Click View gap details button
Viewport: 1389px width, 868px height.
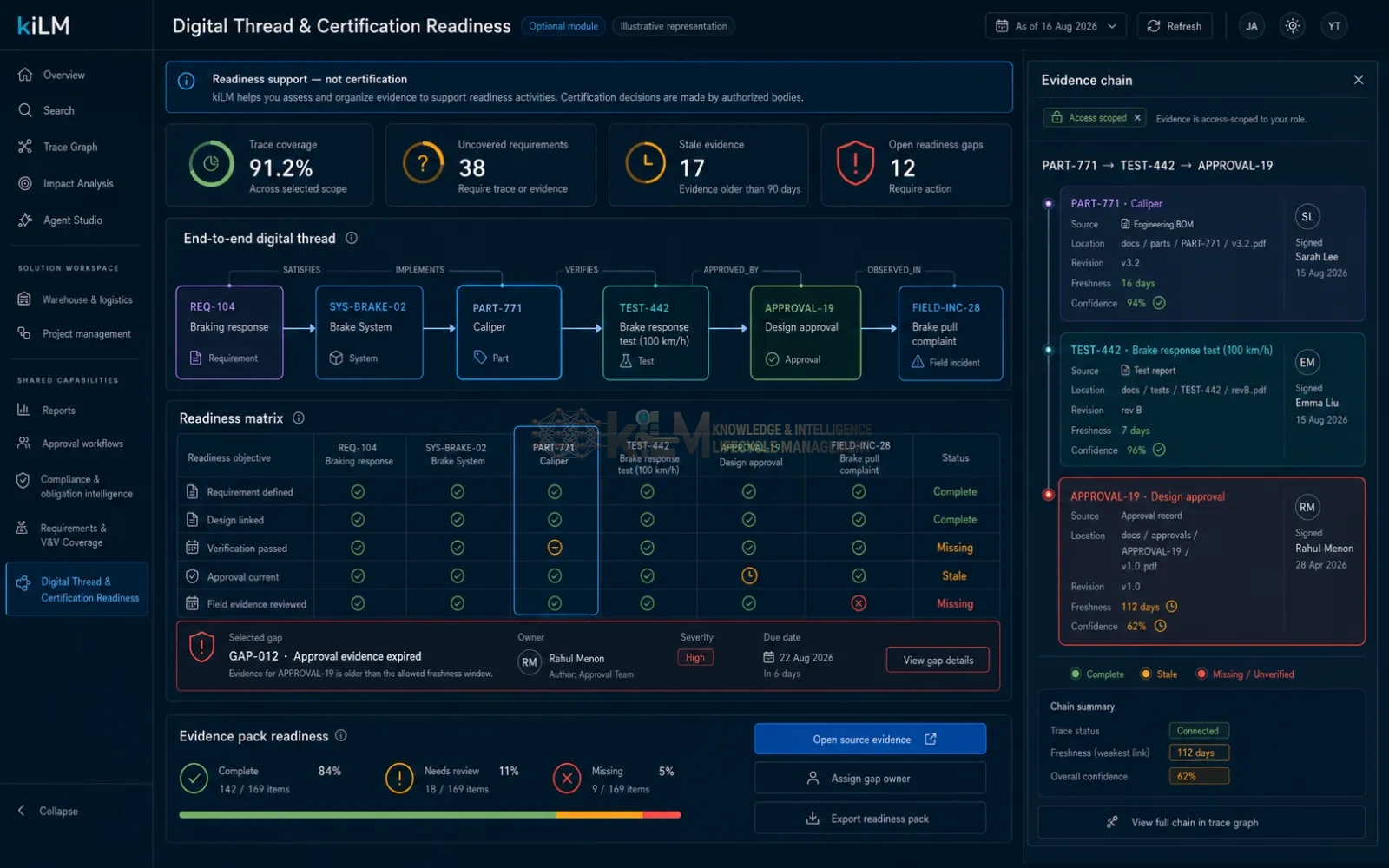click(938, 660)
